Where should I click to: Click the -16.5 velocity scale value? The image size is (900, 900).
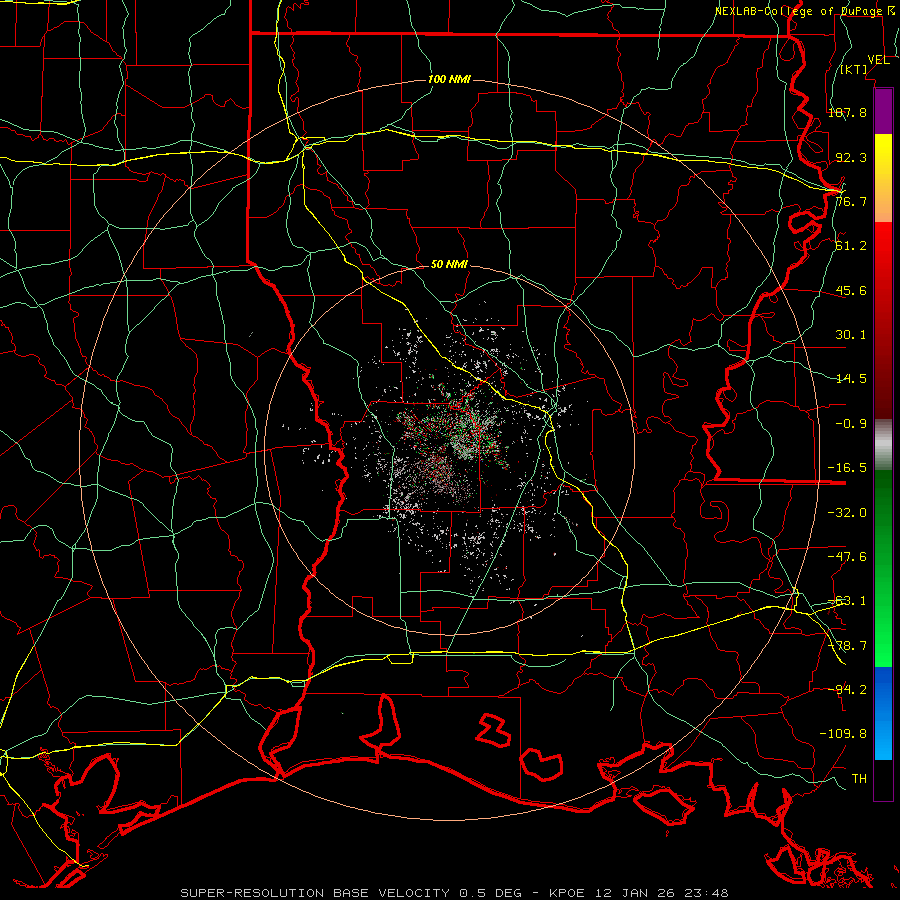point(847,468)
